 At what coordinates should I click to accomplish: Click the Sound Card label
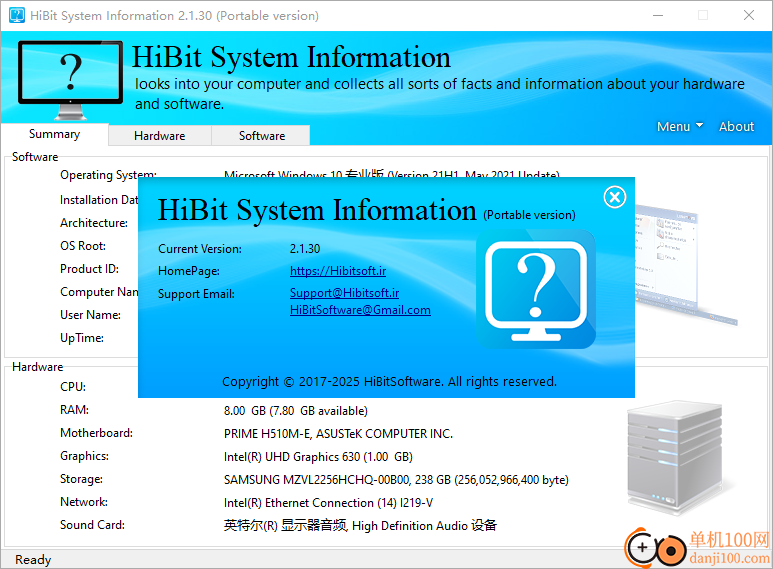(x=92, y=525)
